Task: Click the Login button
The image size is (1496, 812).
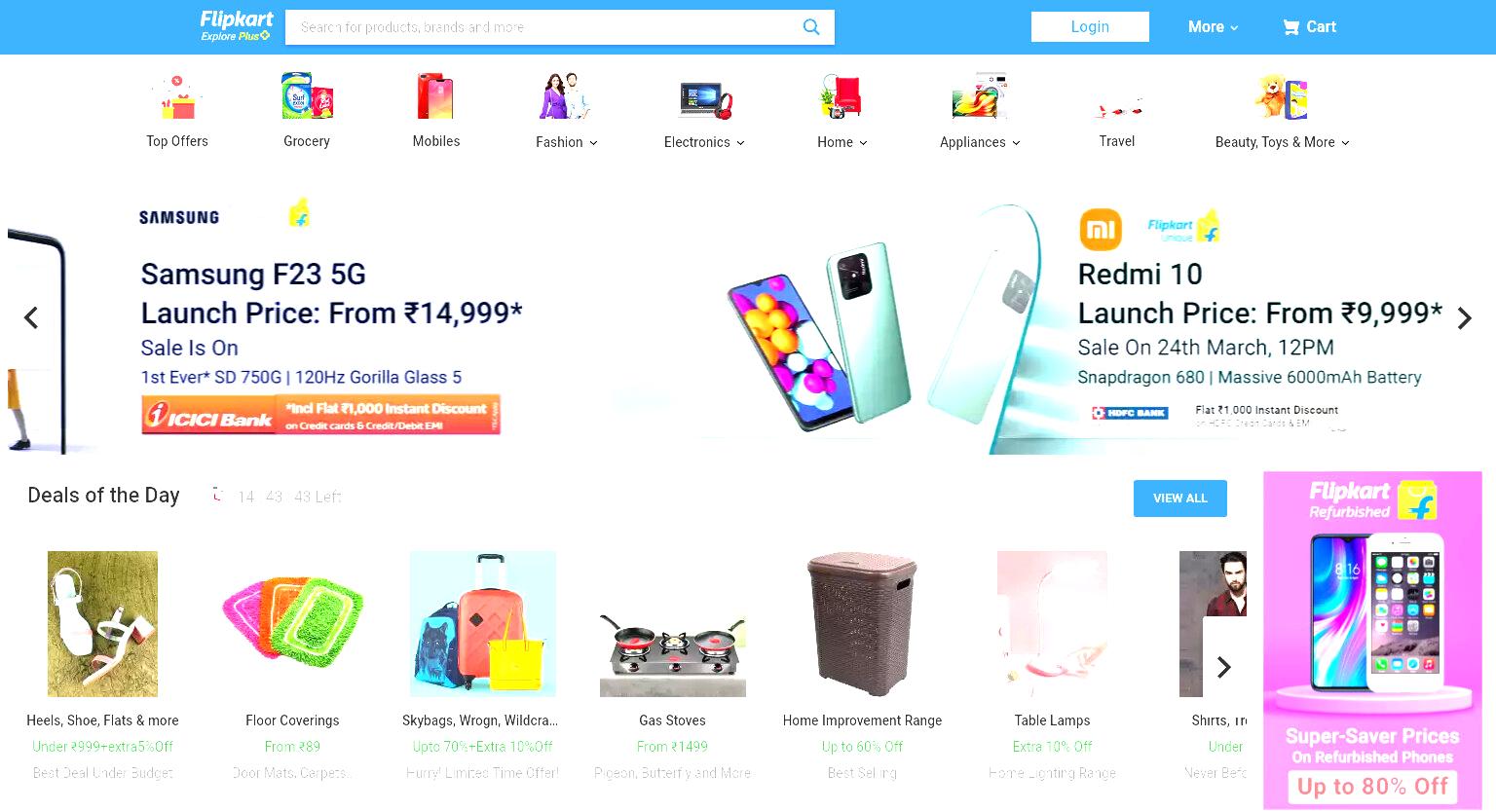Action: click(1090, 27)
